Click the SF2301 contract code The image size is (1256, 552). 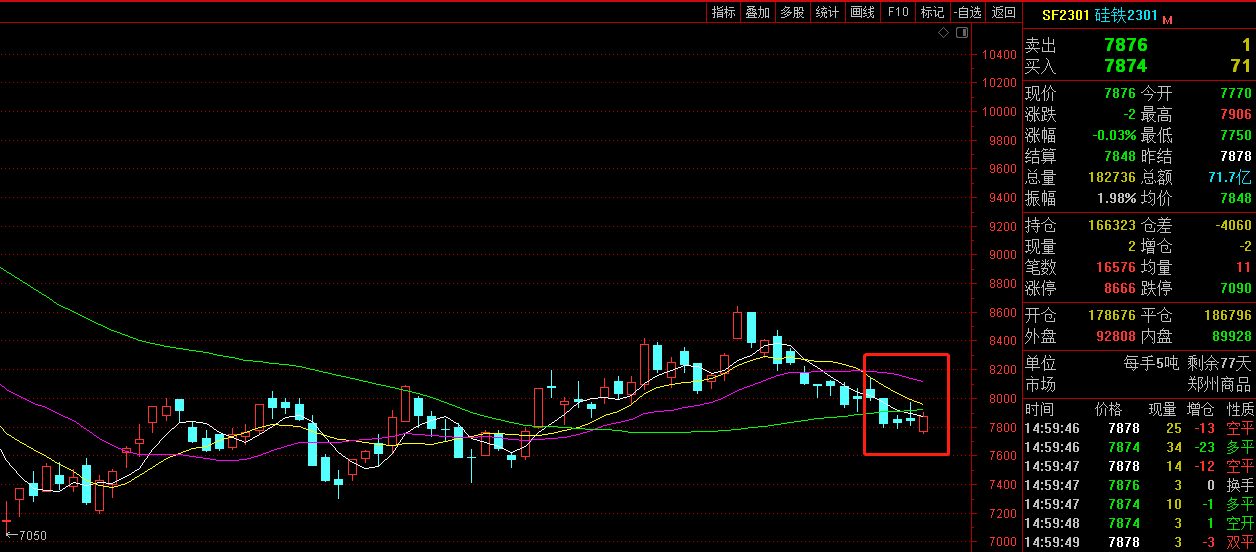click(x=1063, y=15)
